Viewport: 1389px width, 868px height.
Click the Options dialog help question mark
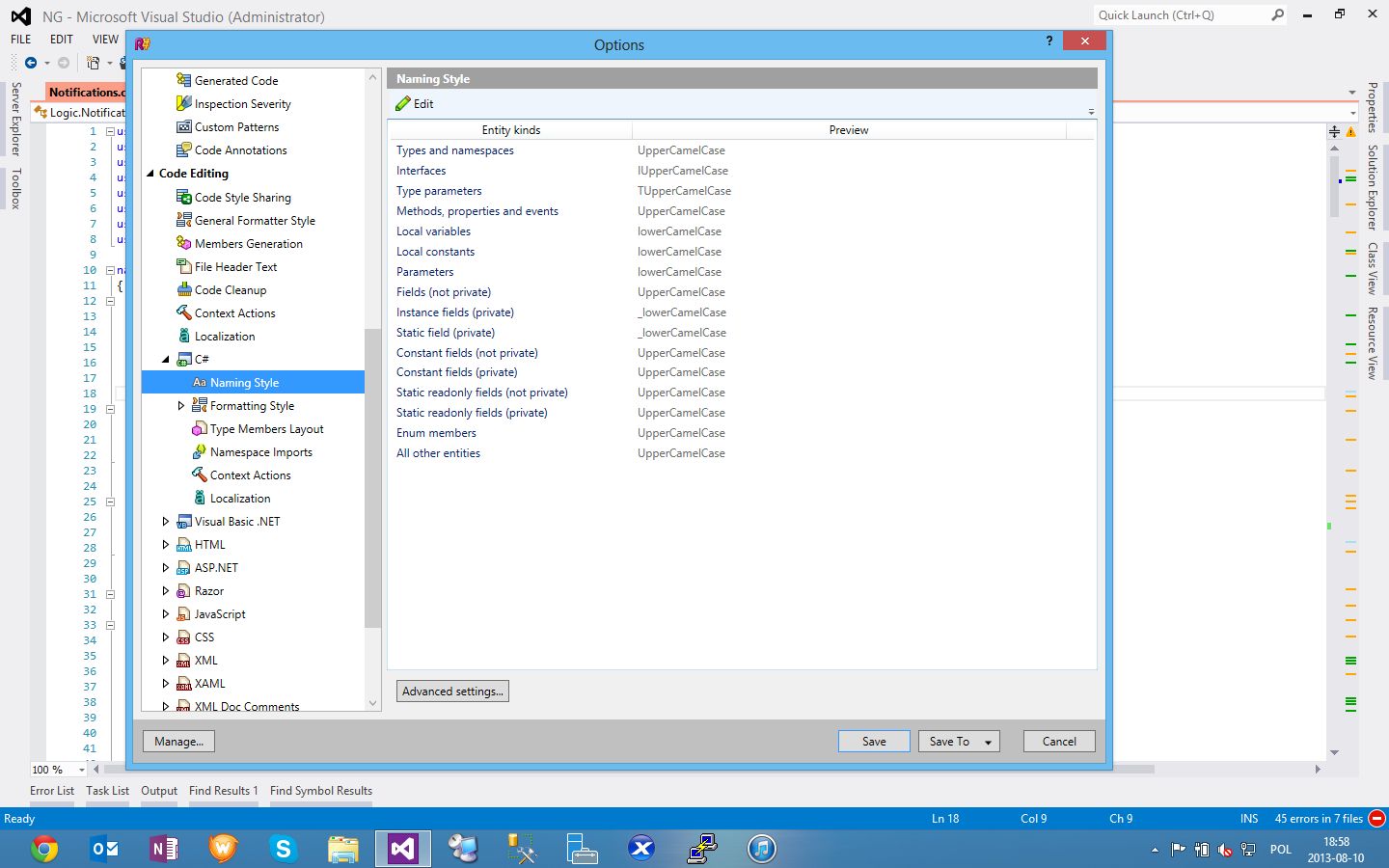(1049, 41)
